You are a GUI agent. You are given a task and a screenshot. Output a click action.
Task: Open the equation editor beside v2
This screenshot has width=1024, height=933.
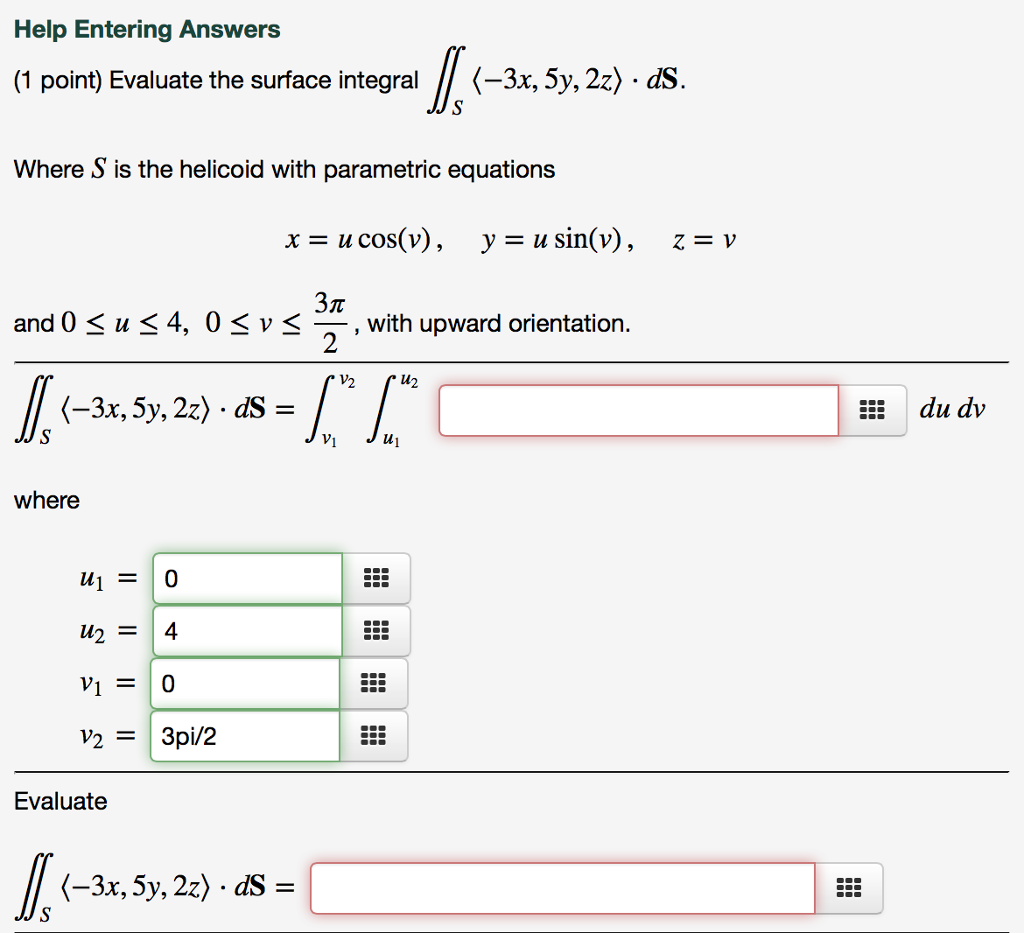click(374, 736)
